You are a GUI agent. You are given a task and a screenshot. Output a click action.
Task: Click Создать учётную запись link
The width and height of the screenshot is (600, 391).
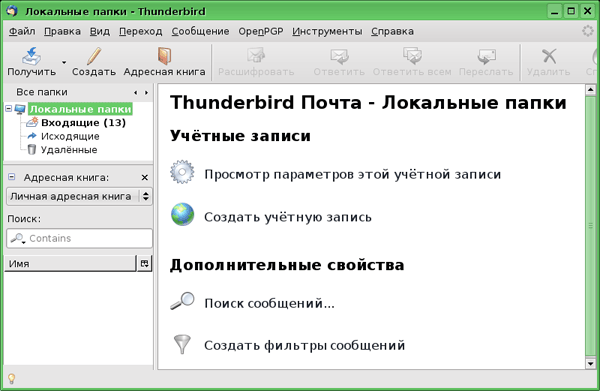(288, 217)
